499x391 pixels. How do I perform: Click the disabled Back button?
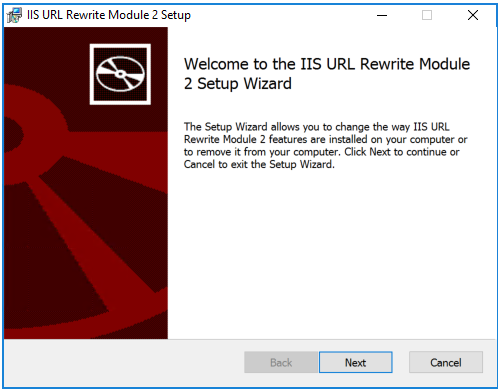click(x=281, y=362)
